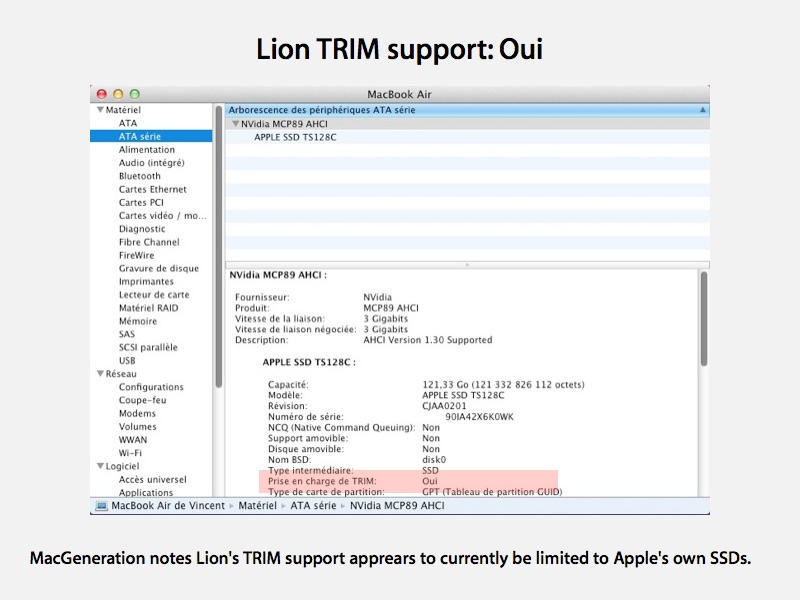
Task: Collapse the Réseau section triangle
Action: coord(100,374)
